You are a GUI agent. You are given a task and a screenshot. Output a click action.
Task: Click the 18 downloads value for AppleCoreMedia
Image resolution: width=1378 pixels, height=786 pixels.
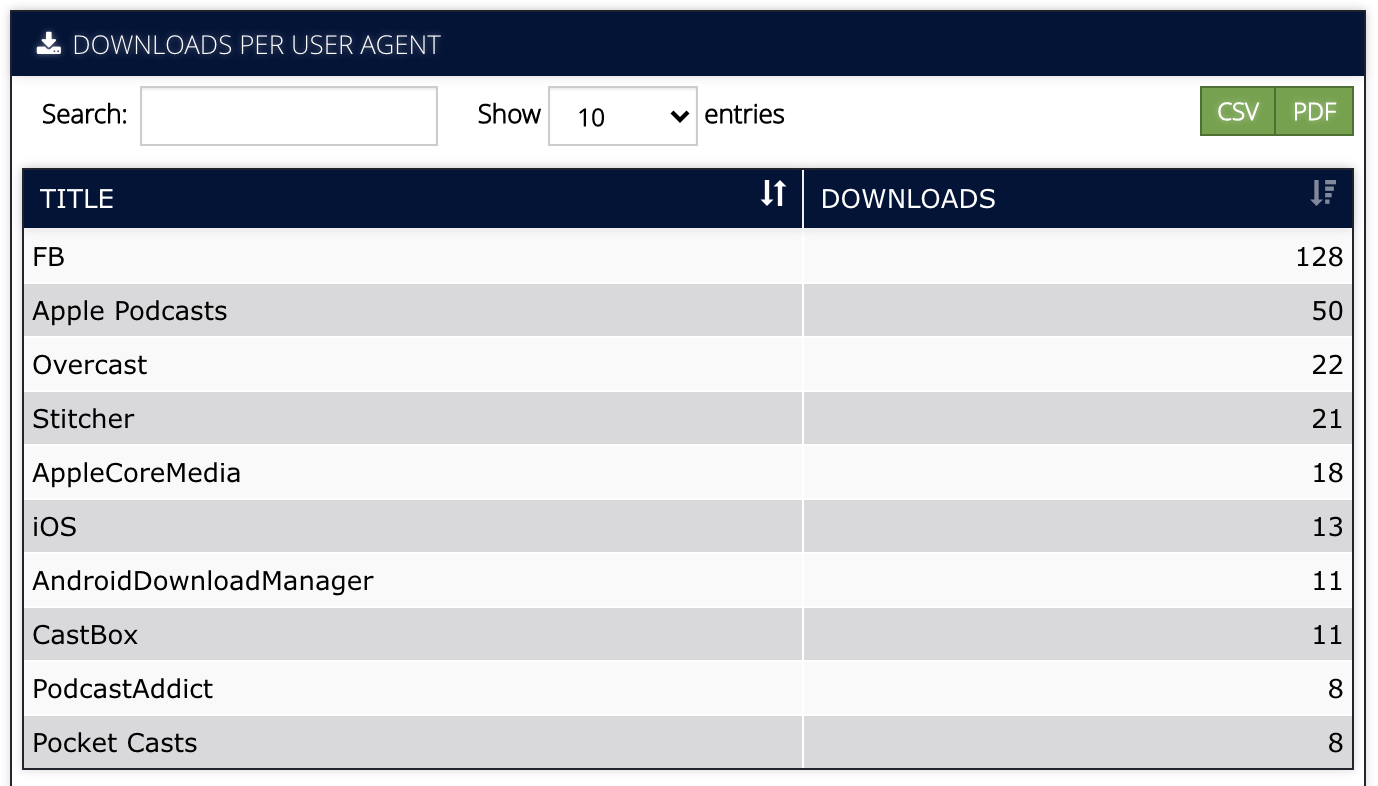pyautogui.click(x=1327, y=473)
